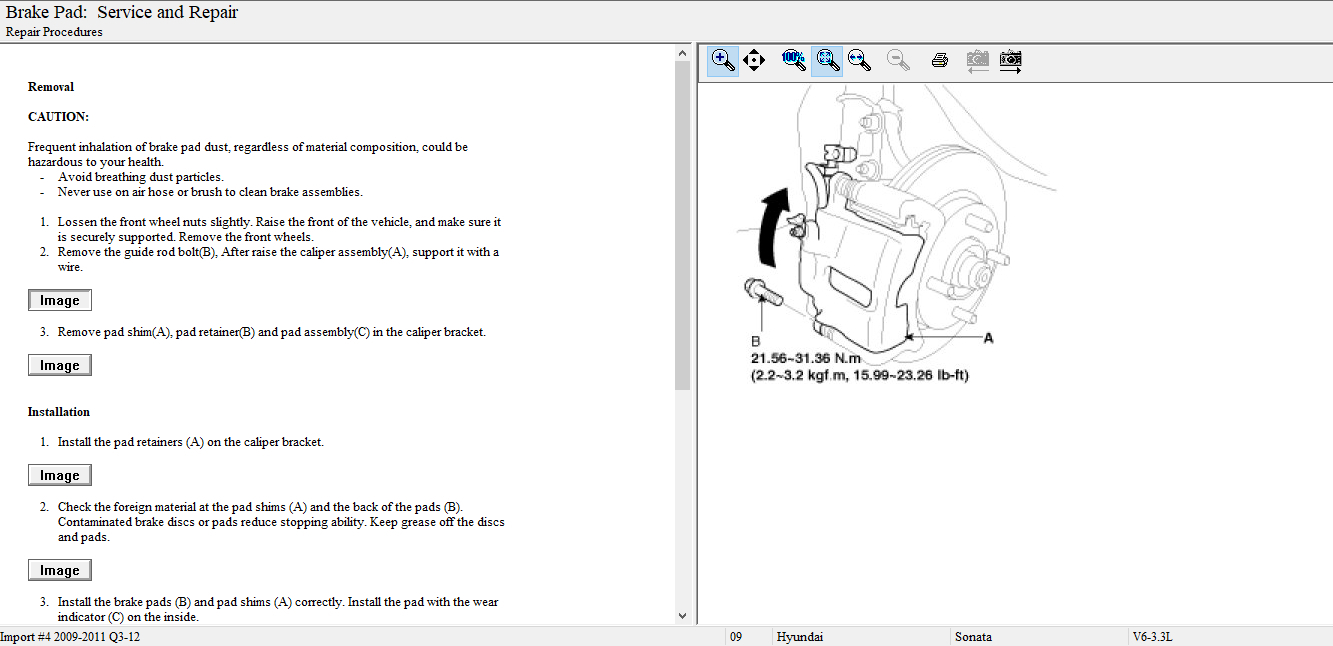Fit image to width
1333x646 pixels.
[858, 60]
